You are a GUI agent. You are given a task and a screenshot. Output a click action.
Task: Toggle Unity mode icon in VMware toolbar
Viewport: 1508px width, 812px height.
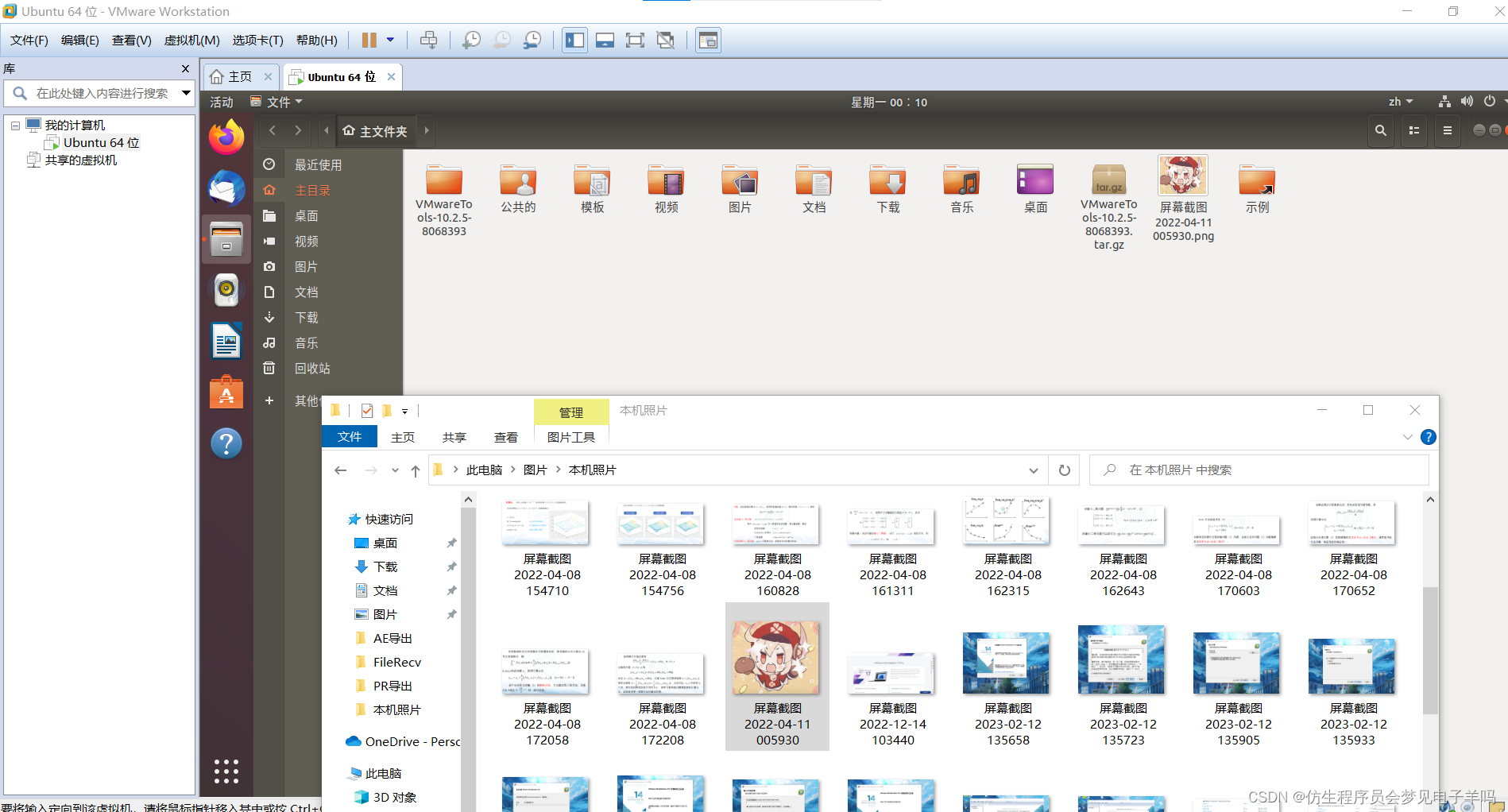click(x=666, y=40)
